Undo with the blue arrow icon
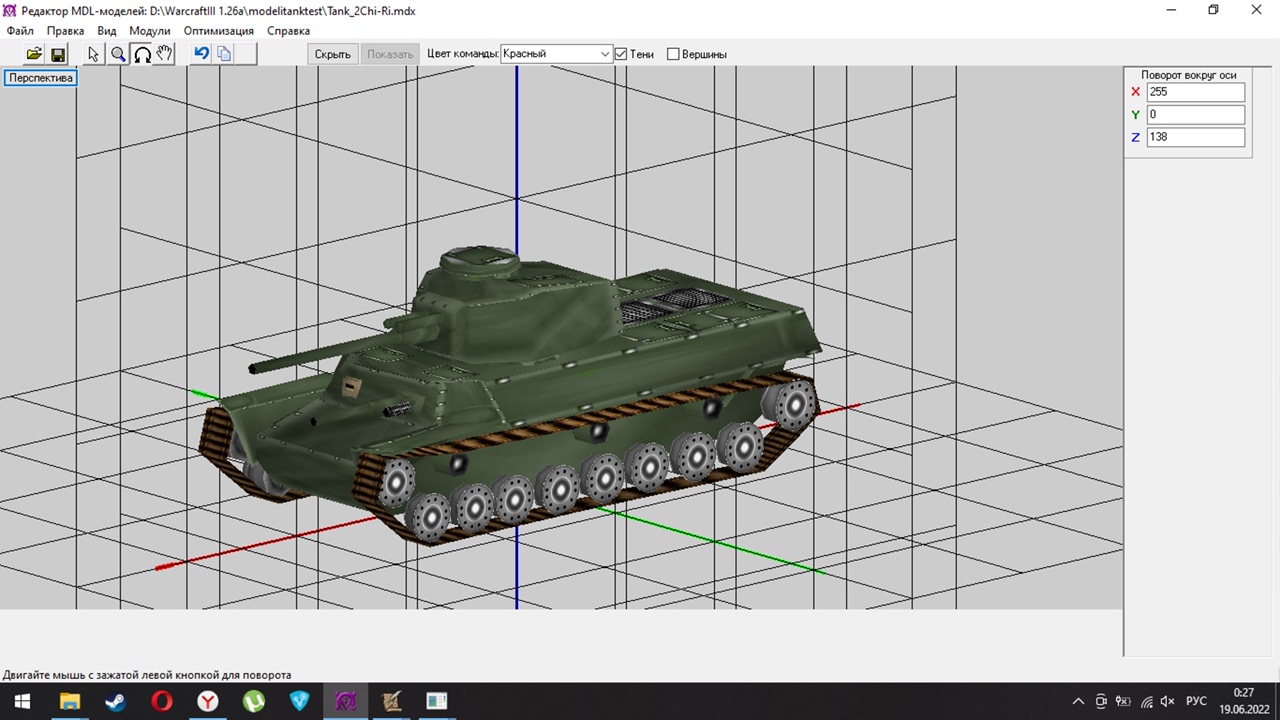The height and width of the screenshot is (720, 1280). [x=201, y=54]
